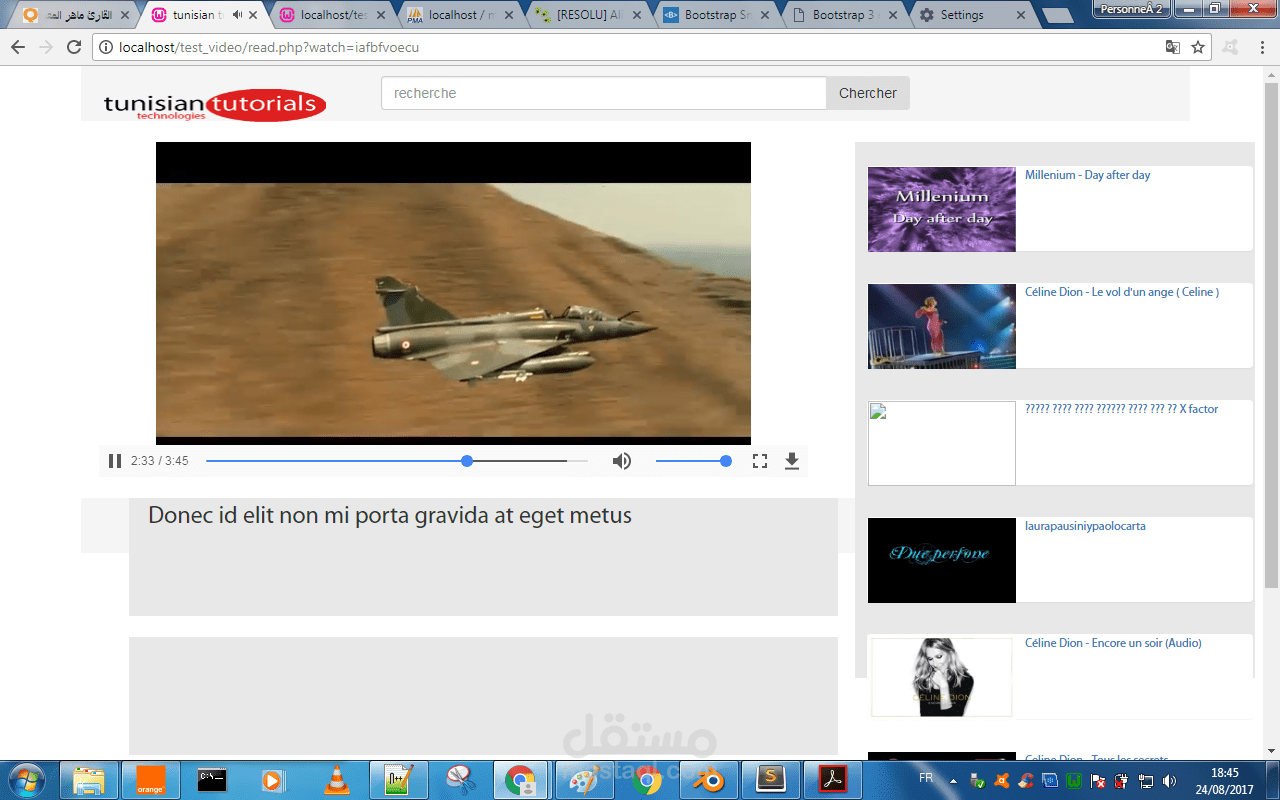Switch to the Bootstrap 3 tab
The width and height of the screenshot is (1280, 800).
845,15
